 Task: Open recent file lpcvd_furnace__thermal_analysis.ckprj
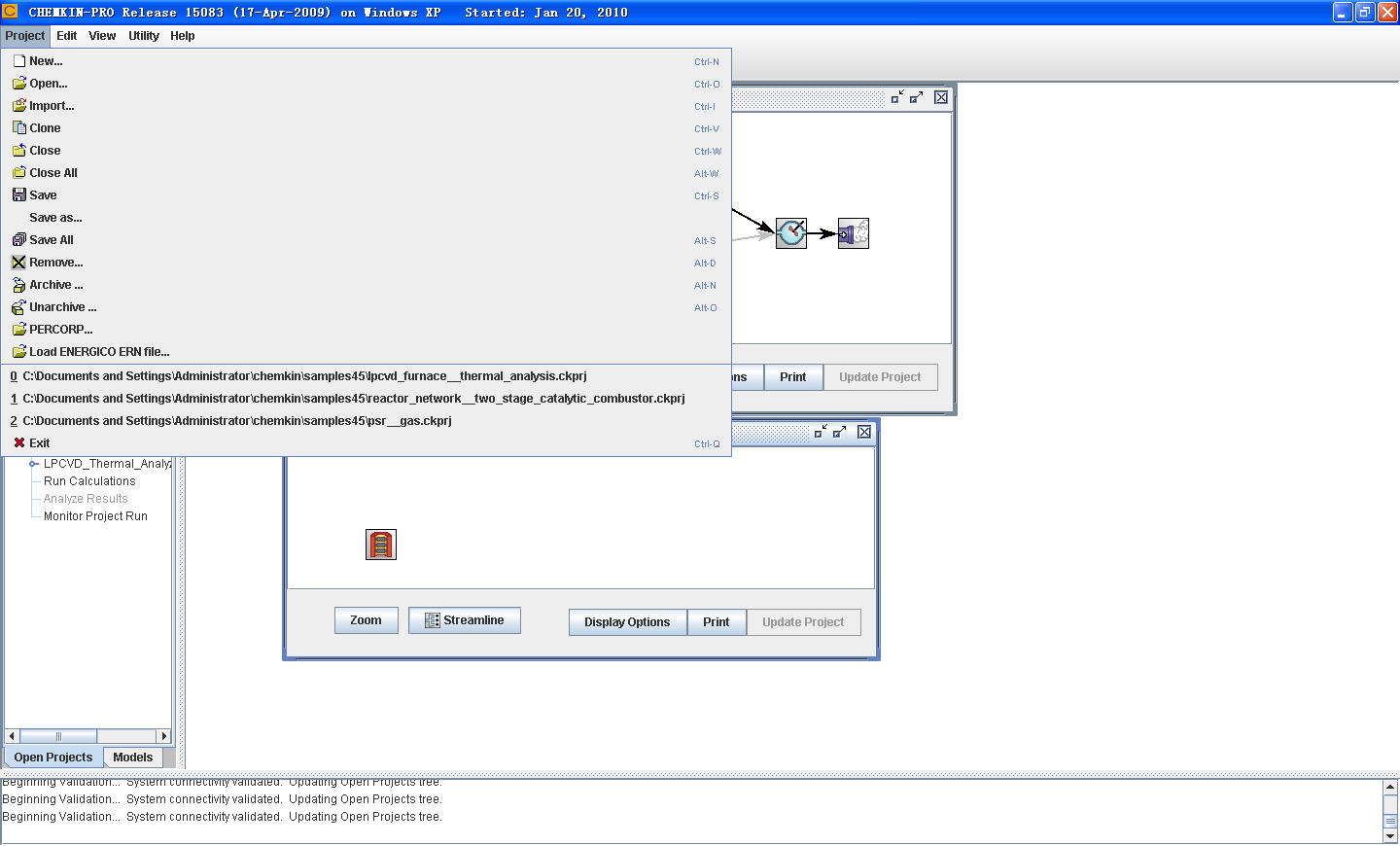[x=366, y=376]
